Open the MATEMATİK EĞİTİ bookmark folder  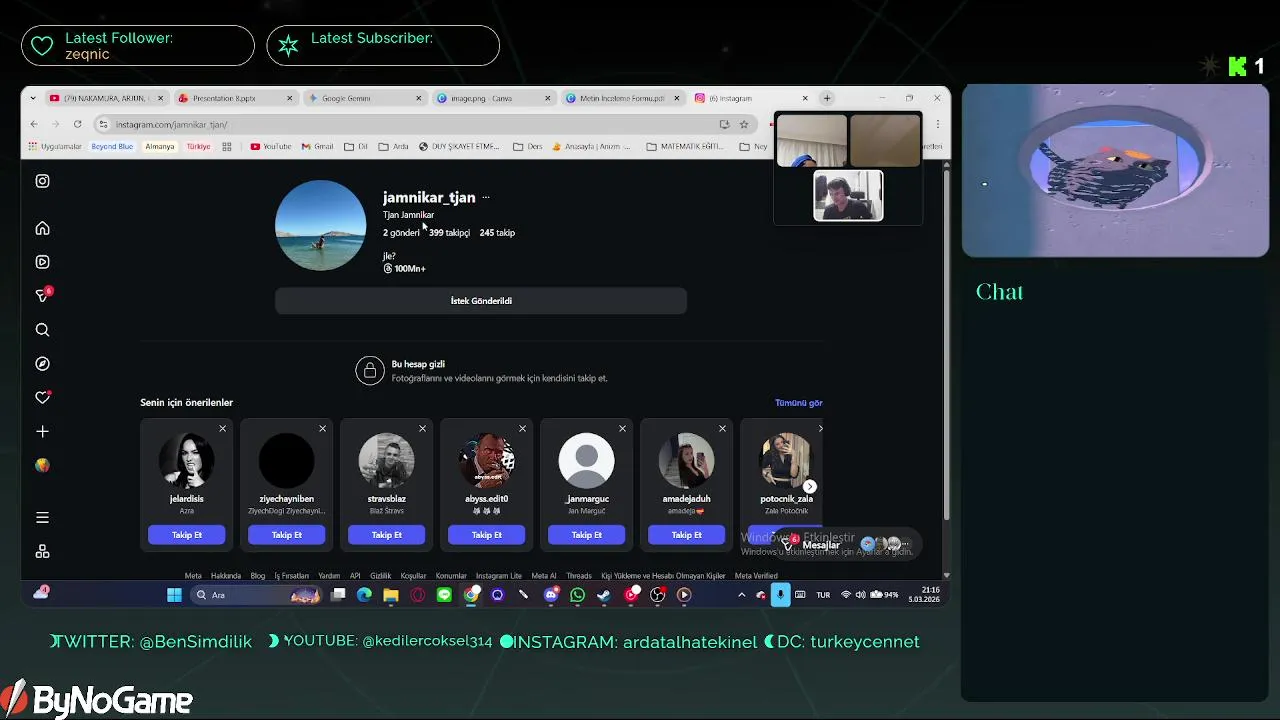(685, 146)
